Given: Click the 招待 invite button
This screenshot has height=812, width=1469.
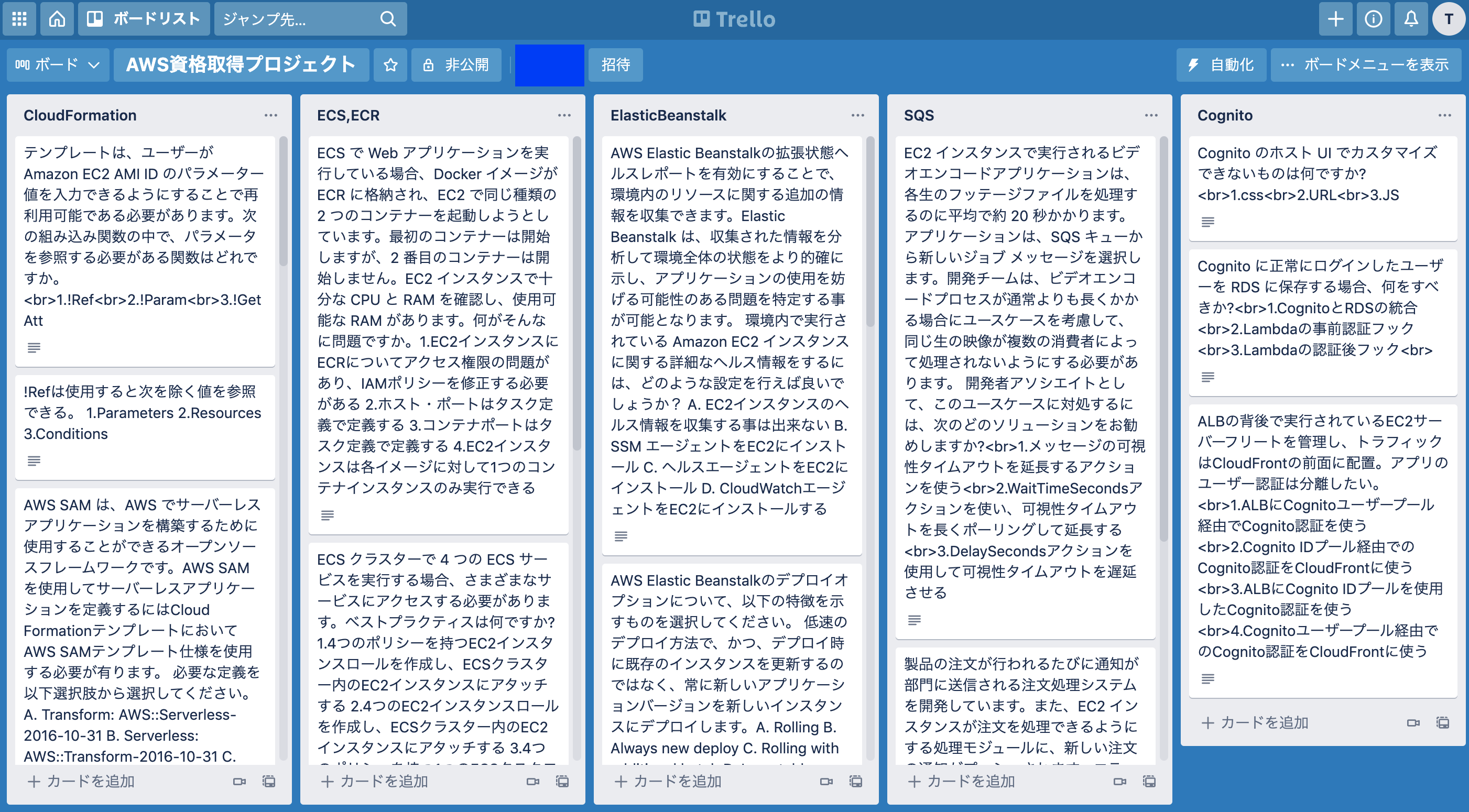Looking at the screenshot, I should pyautogui.click(x=616, y=64).
